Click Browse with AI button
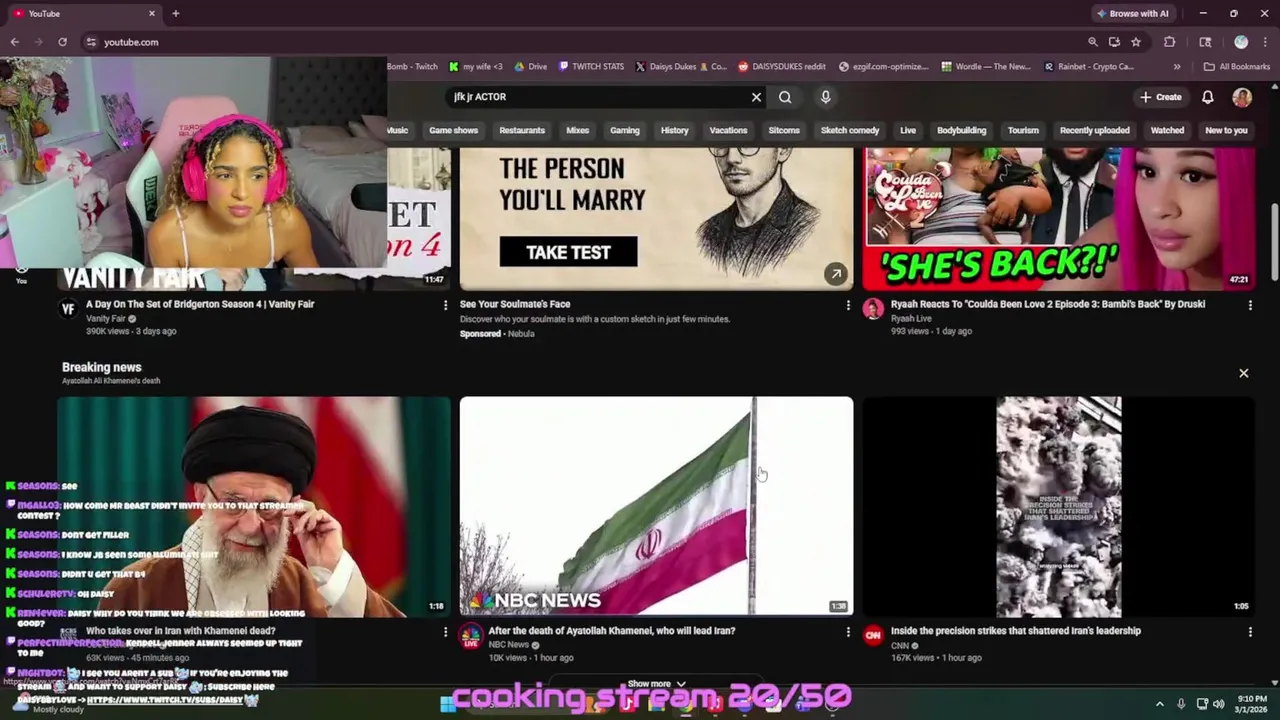The height and width of the screenshot is (720, 1280). 1133,13
